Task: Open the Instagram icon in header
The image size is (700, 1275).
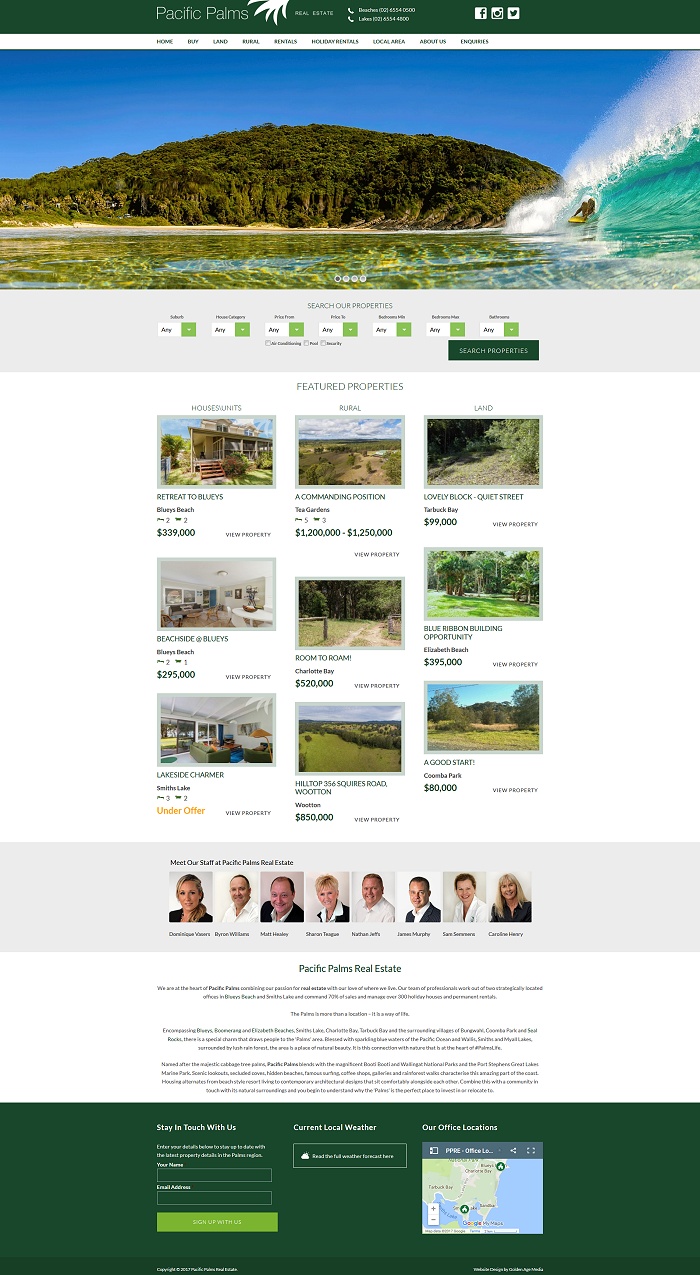Action: 497,13
